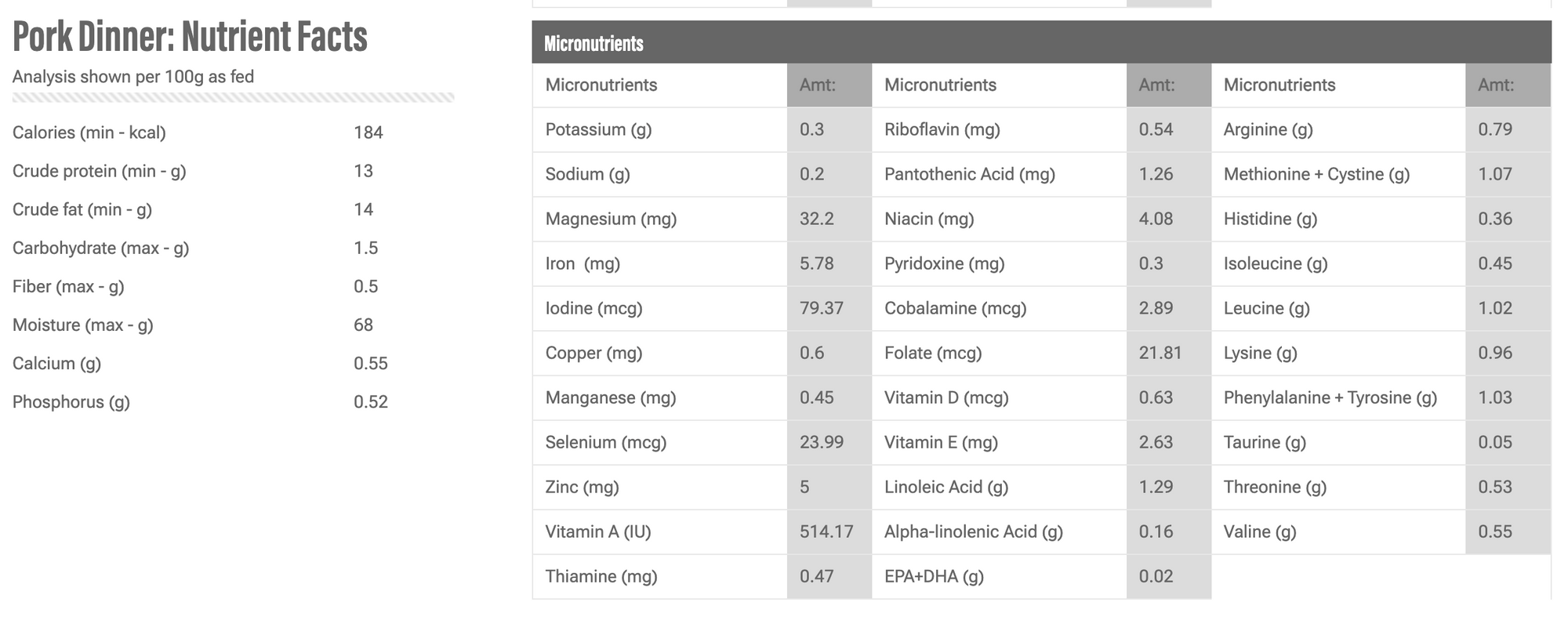This screenshot has height=617, width=1568.
Task: Click the Phosphorus (g) value 0.52
Action: tap(371, 401)
